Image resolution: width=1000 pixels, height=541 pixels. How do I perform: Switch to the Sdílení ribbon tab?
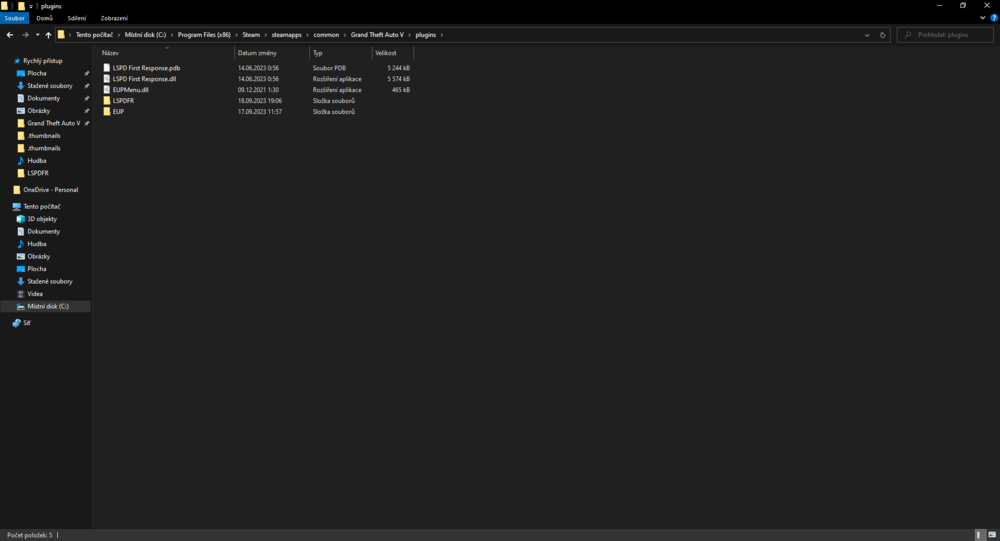tap(77, 18)
